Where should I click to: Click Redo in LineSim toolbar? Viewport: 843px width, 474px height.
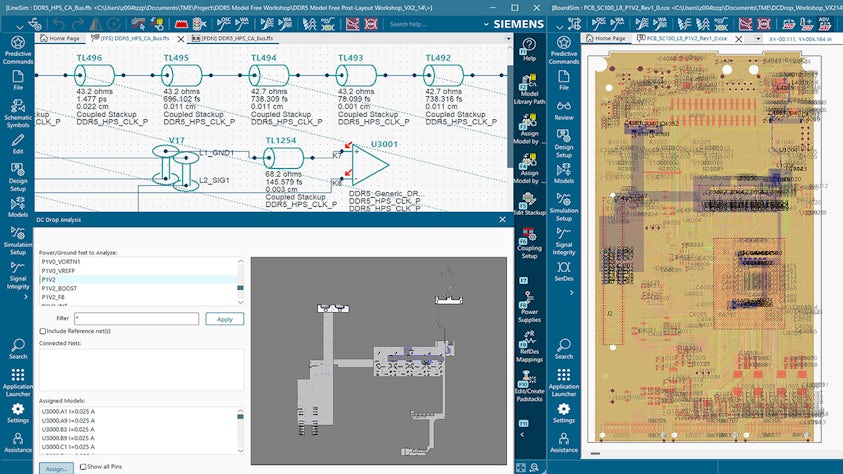pos(78,24)
